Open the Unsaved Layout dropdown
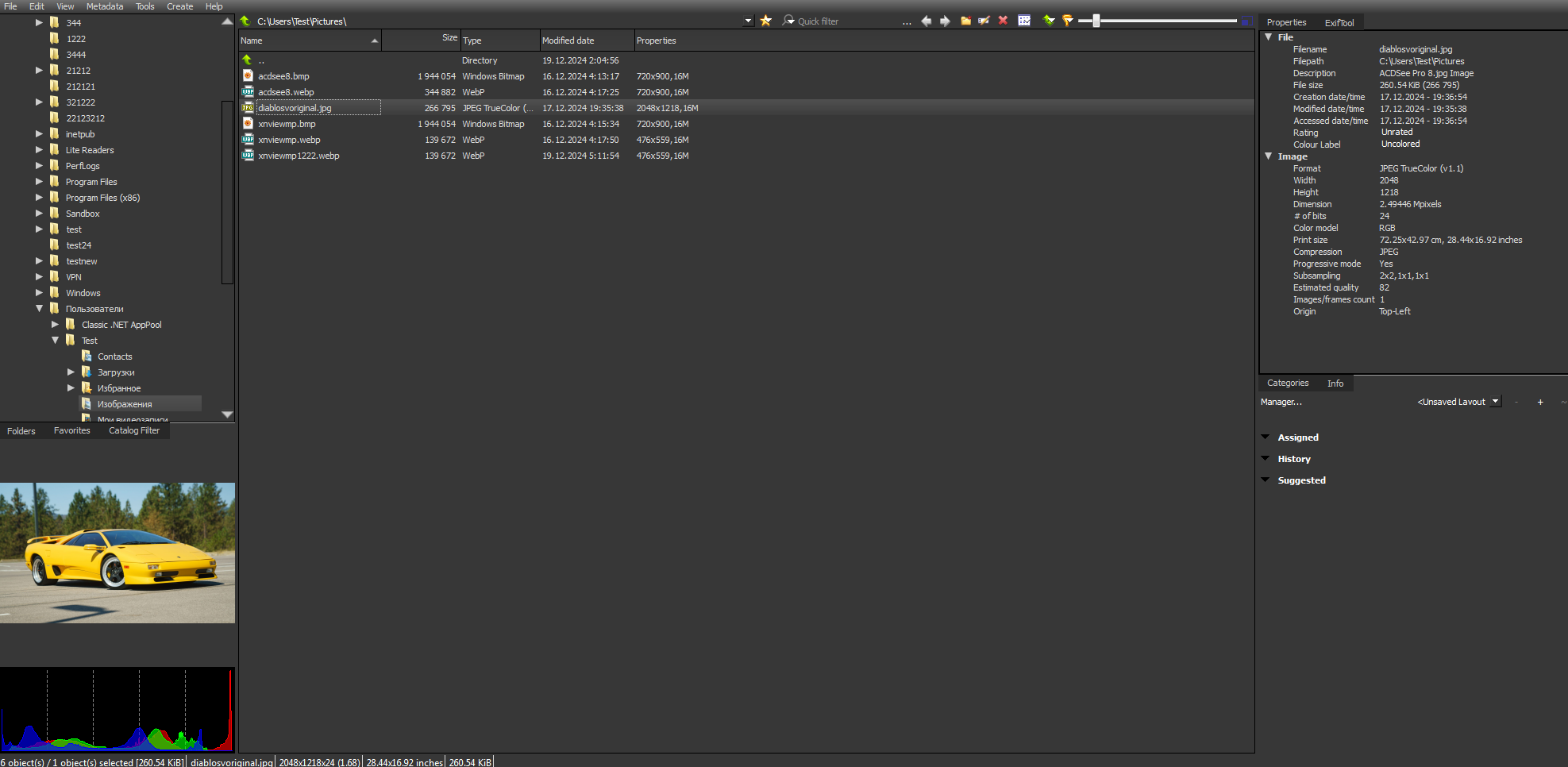This screenshot has width=1568, height=767. (1495, 402)
